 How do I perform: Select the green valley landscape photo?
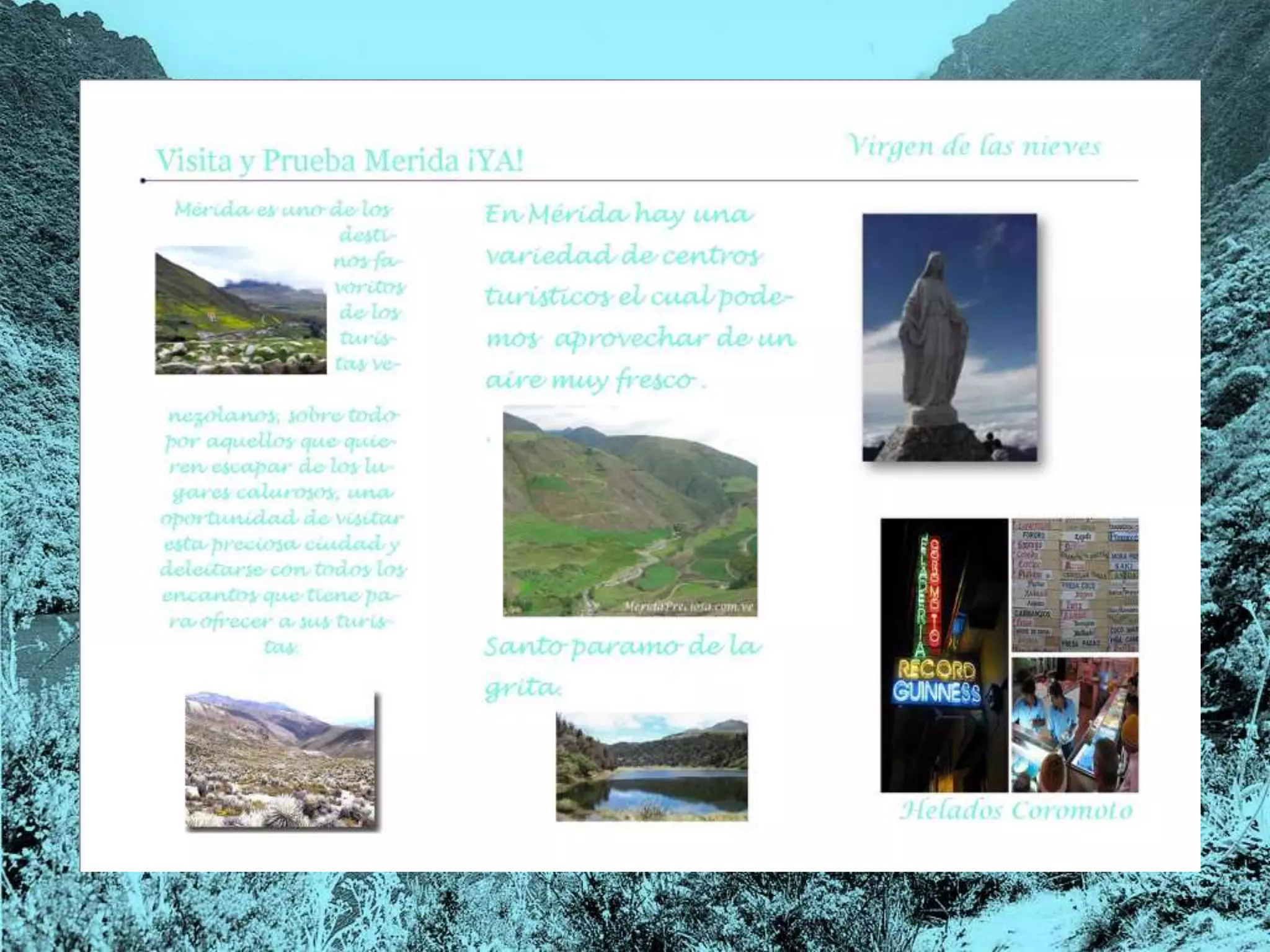coord(629,511)
